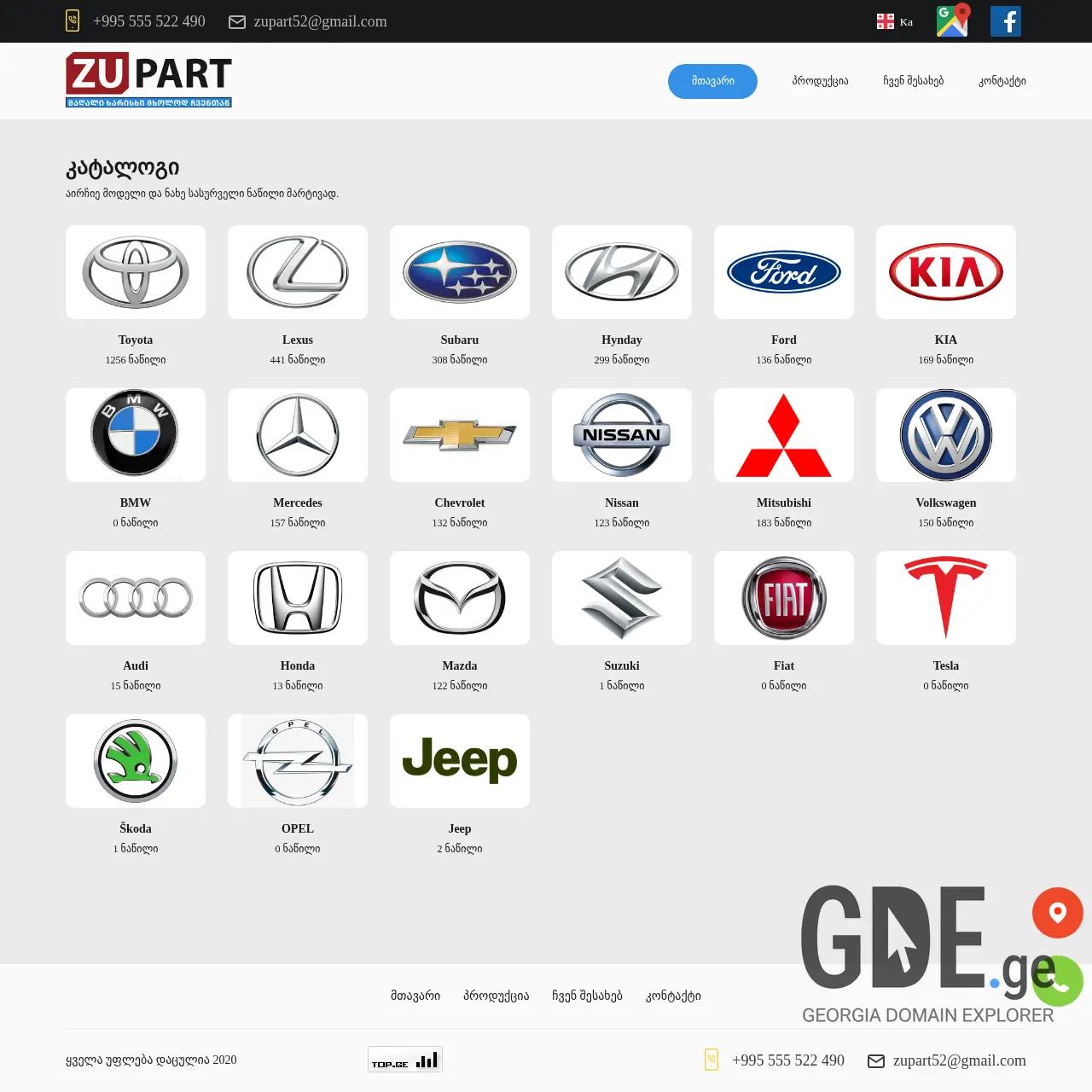The image size is (1092, 1092).
Task: Click the TOP.GE rating badge
Action: click(404, 1060)
